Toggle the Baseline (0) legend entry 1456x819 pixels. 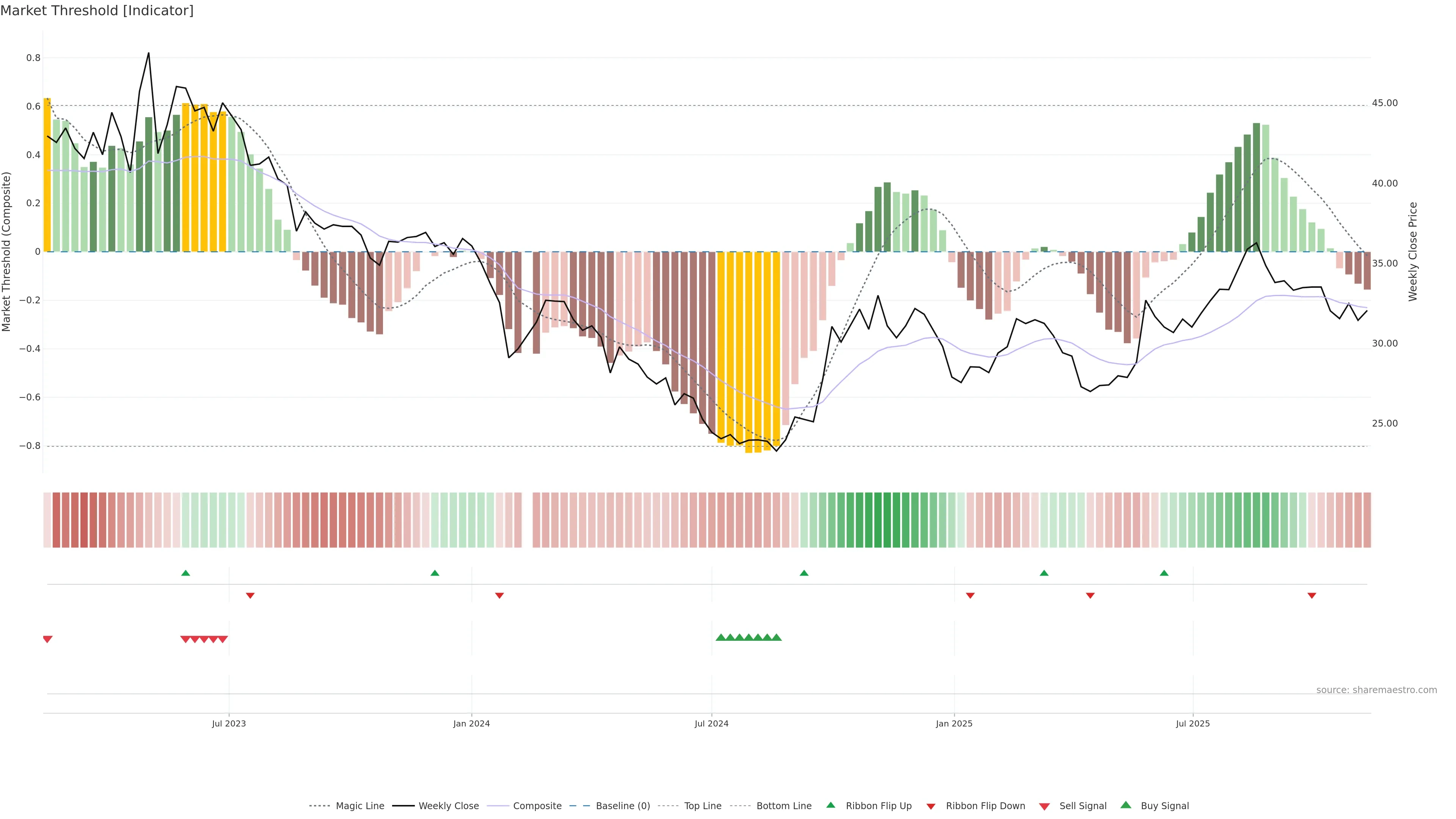622,806
